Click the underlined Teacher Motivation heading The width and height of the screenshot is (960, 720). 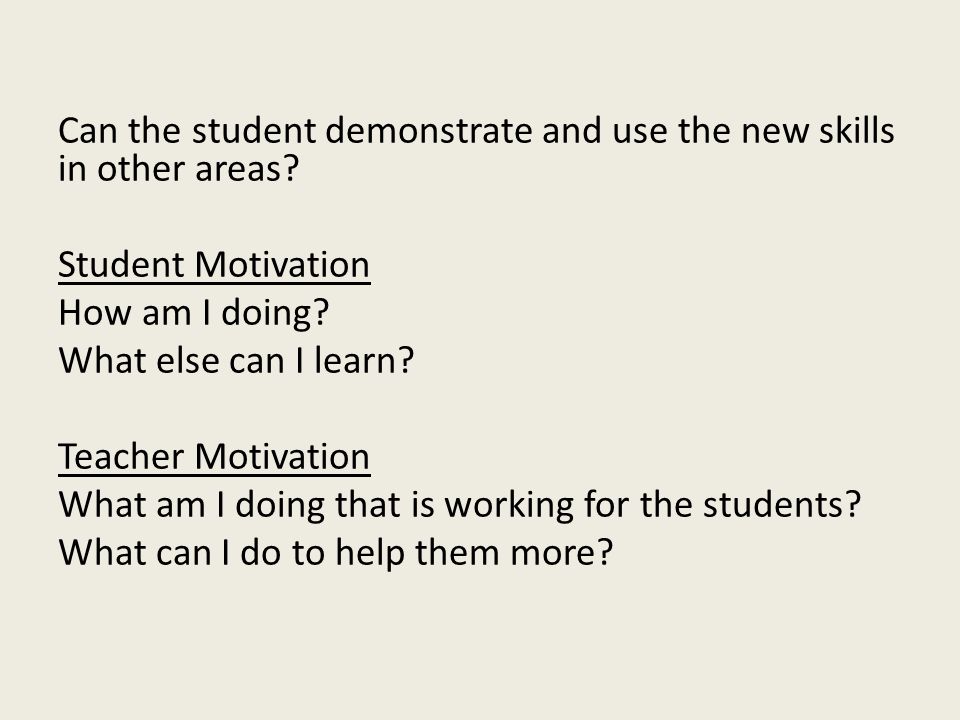tap(214, 457)
